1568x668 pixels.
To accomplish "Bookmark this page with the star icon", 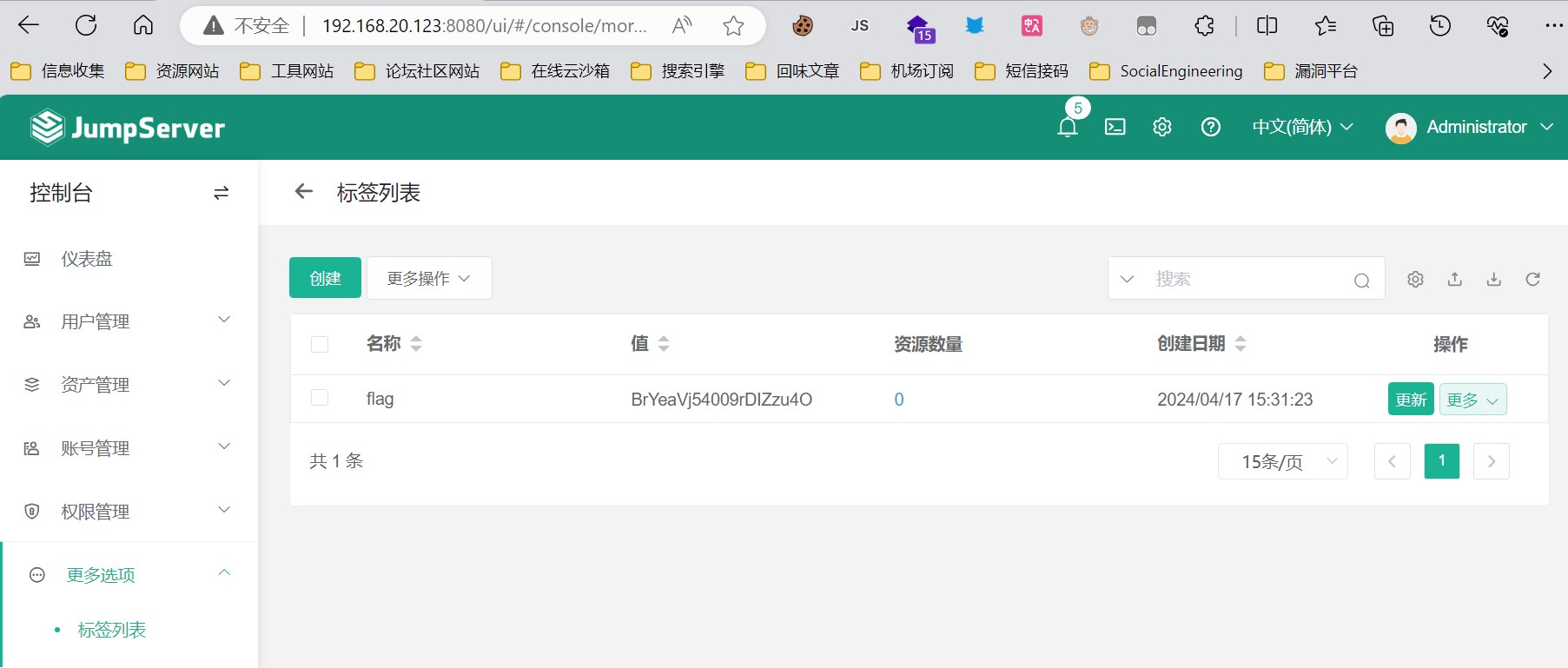I will (734, 26).
